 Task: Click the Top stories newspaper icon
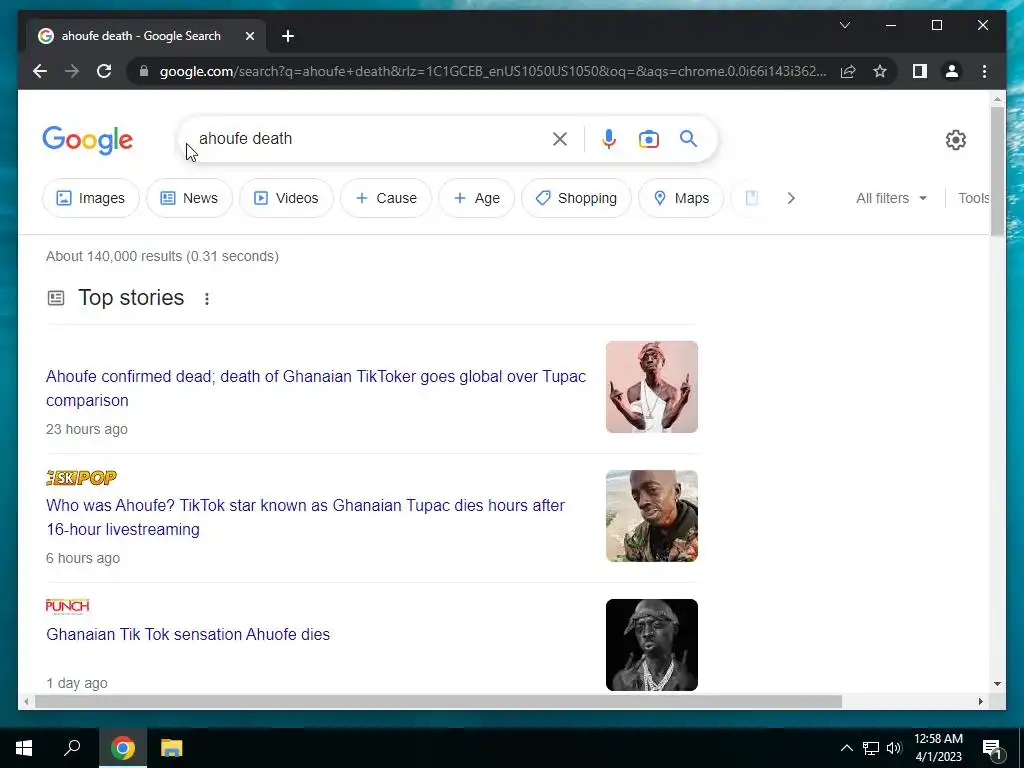(x=56, y=298)
